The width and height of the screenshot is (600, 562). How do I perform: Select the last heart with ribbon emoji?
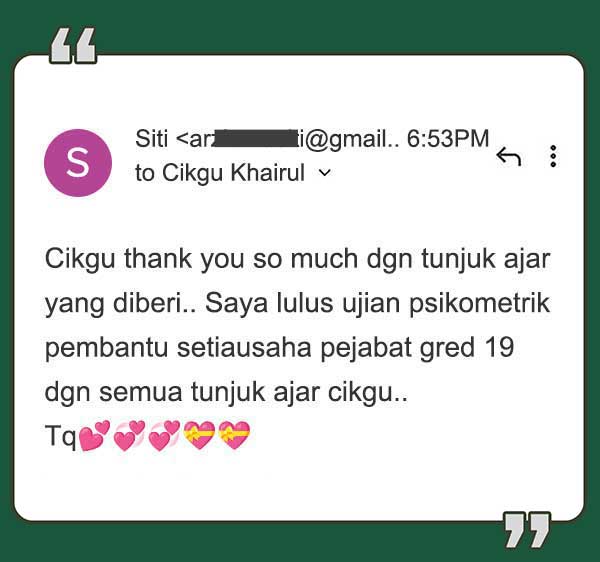click(x=234, y=435)
